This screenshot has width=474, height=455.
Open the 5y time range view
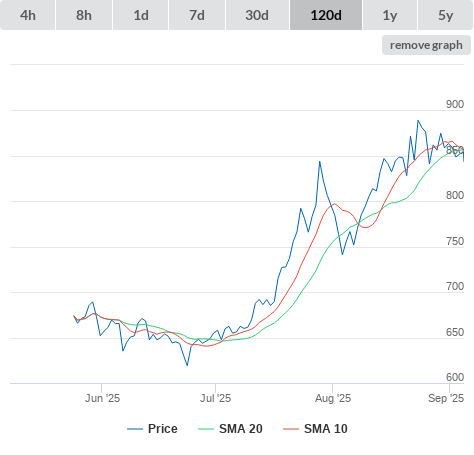[445, 15]
